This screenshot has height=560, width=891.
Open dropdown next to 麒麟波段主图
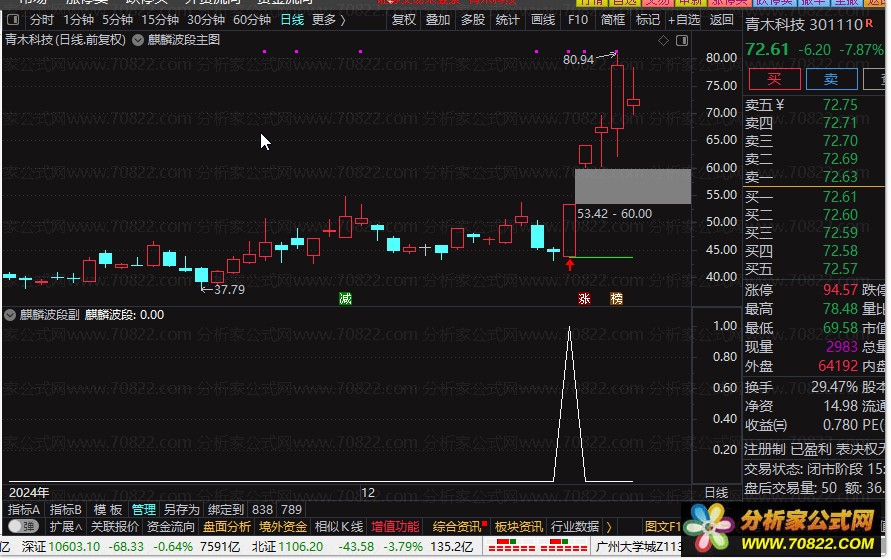[138, 40]
